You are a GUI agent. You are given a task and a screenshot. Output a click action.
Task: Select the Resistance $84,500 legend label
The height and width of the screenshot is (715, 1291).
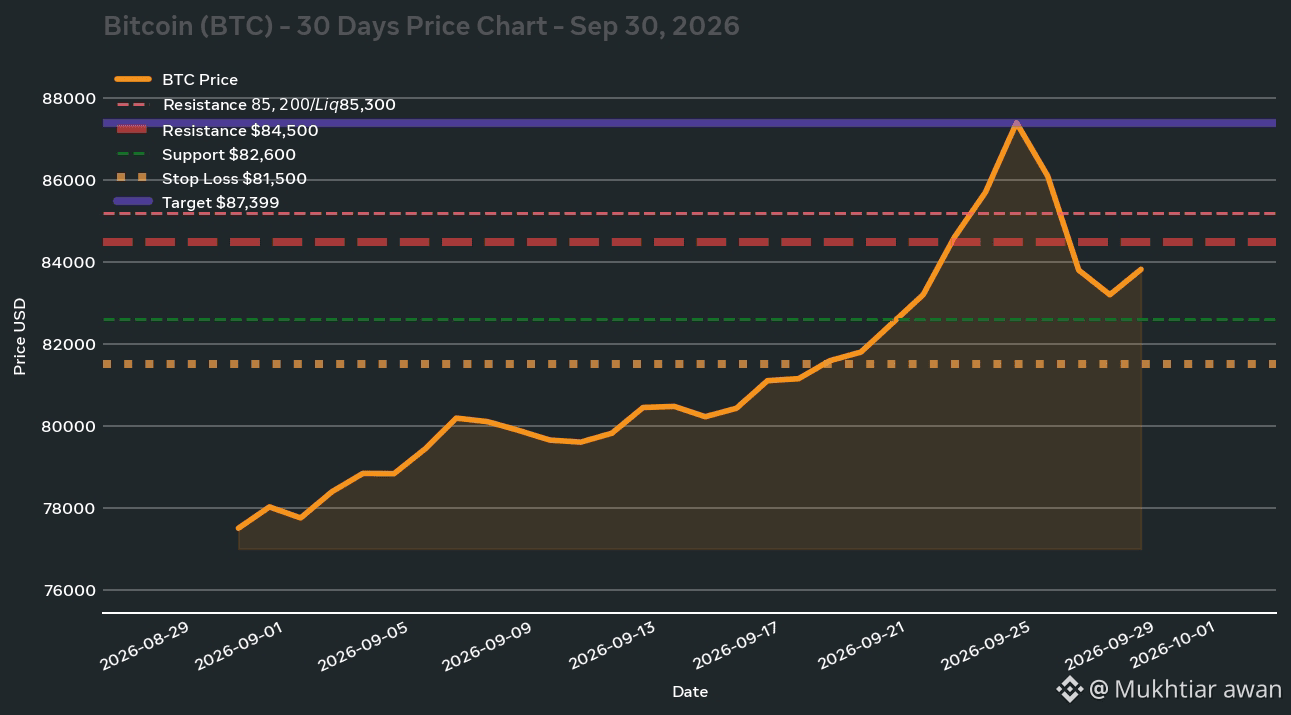click(240, 131)
